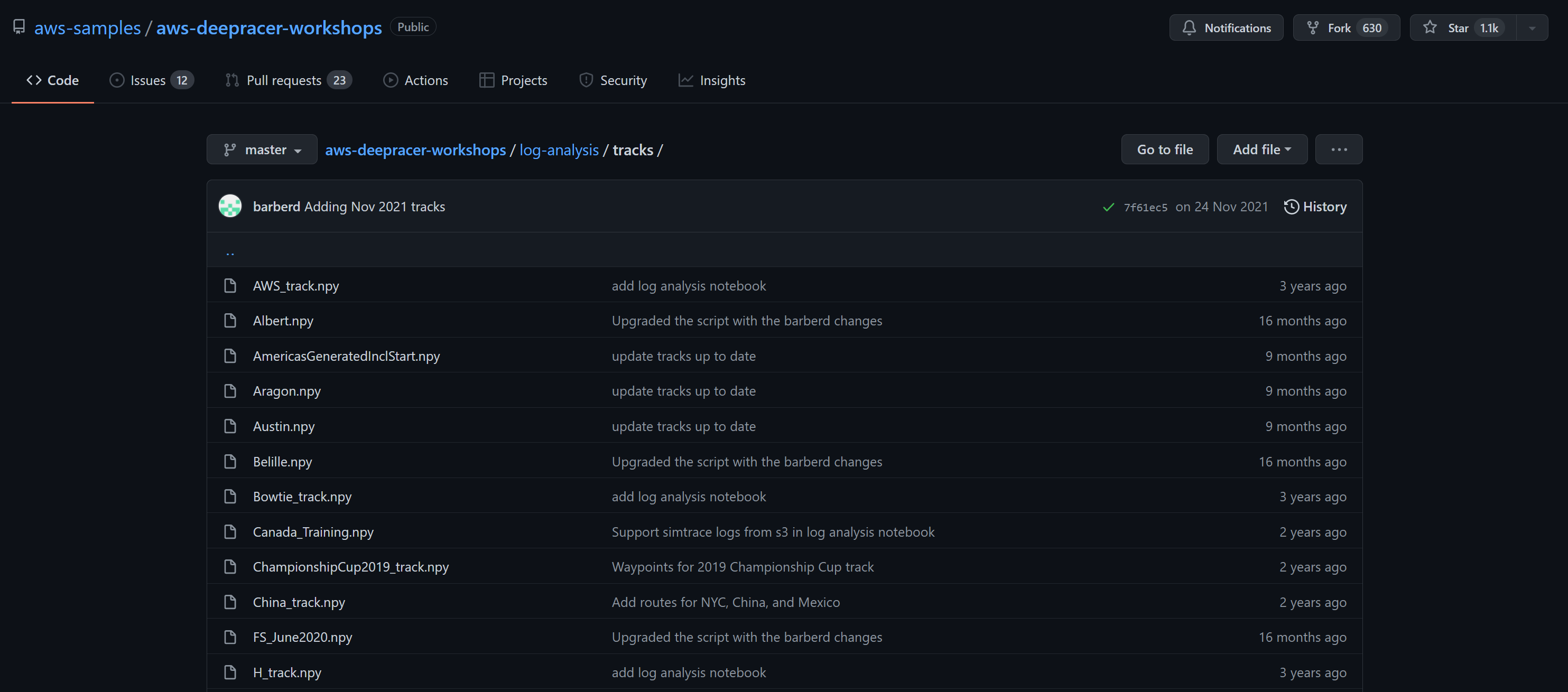Switch to the Actions tab

pos(416,80)
